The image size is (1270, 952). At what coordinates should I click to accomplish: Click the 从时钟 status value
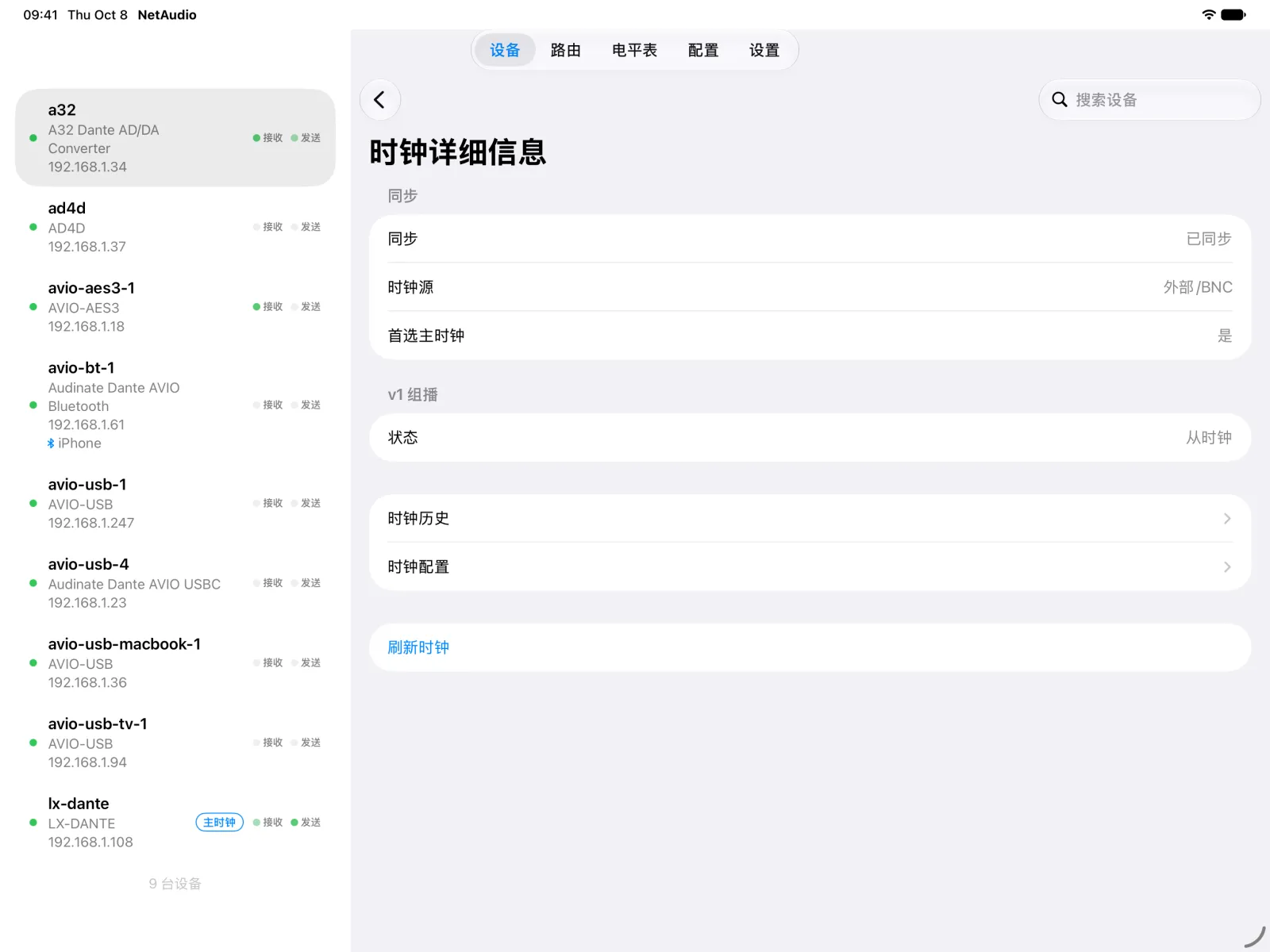click(x=1209, y=438)
